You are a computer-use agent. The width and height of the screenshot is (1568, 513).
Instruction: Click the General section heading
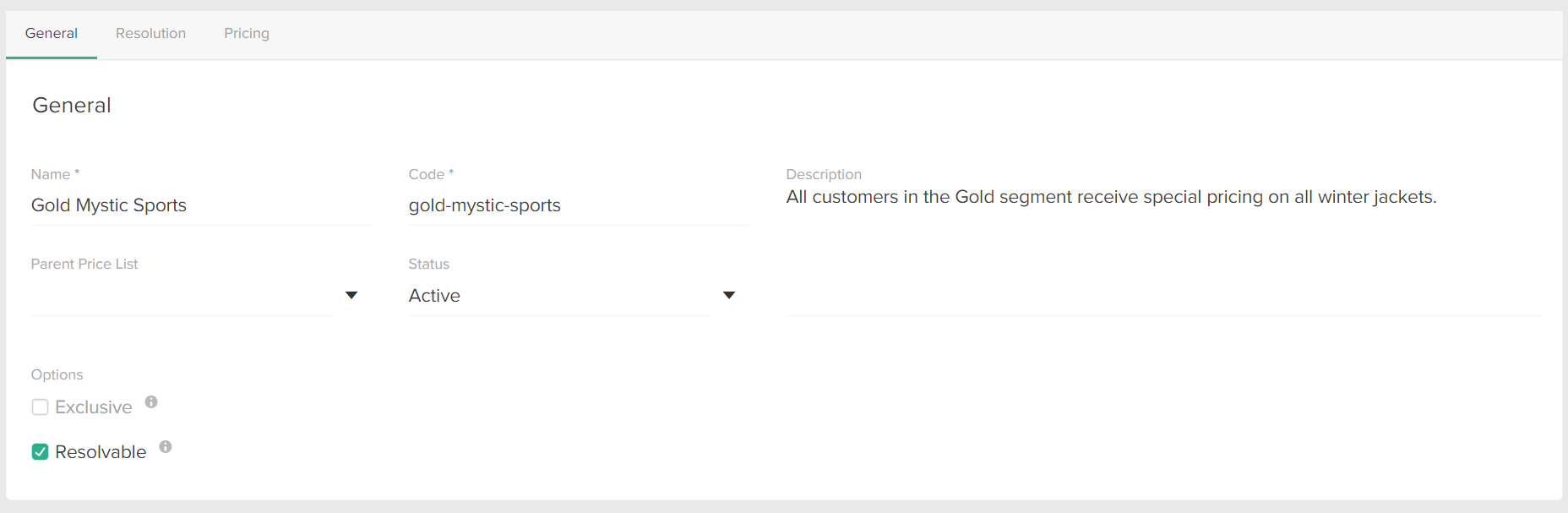(72, 105)
